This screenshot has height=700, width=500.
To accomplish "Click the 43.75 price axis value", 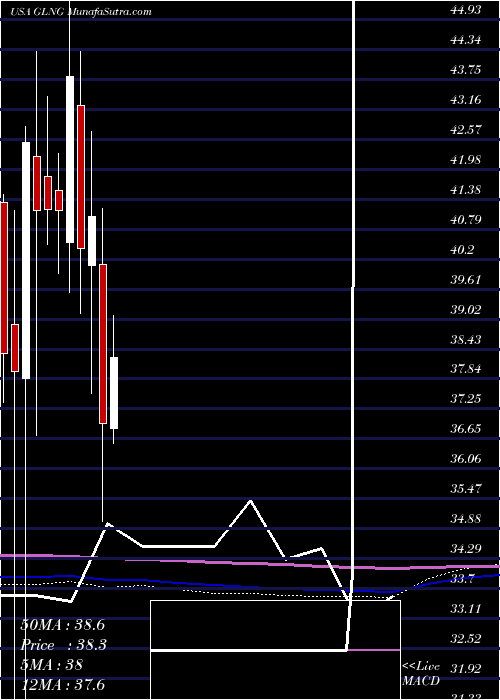I will coord(466,70).
